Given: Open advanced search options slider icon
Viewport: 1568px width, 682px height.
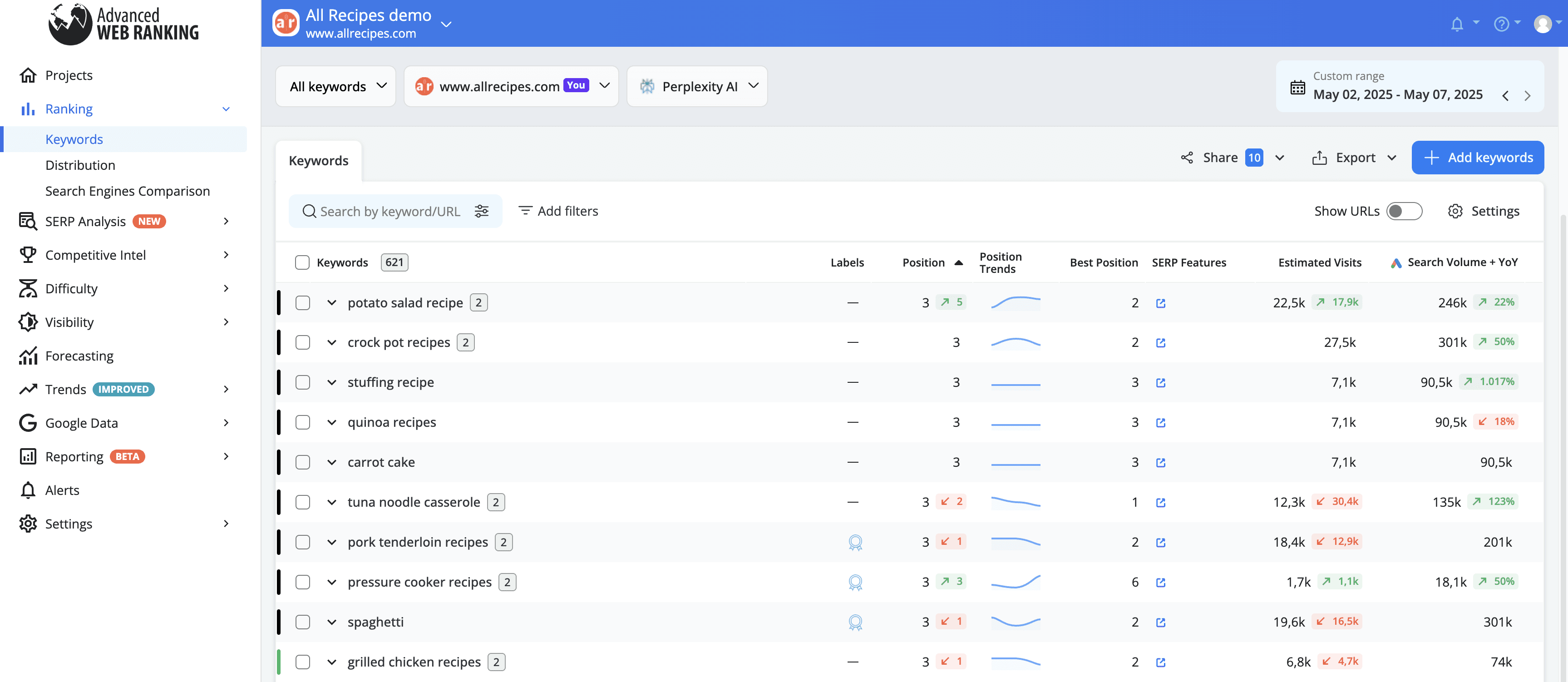Looking at the screenshot, I should pyautogui.click(x=482, y=211).
